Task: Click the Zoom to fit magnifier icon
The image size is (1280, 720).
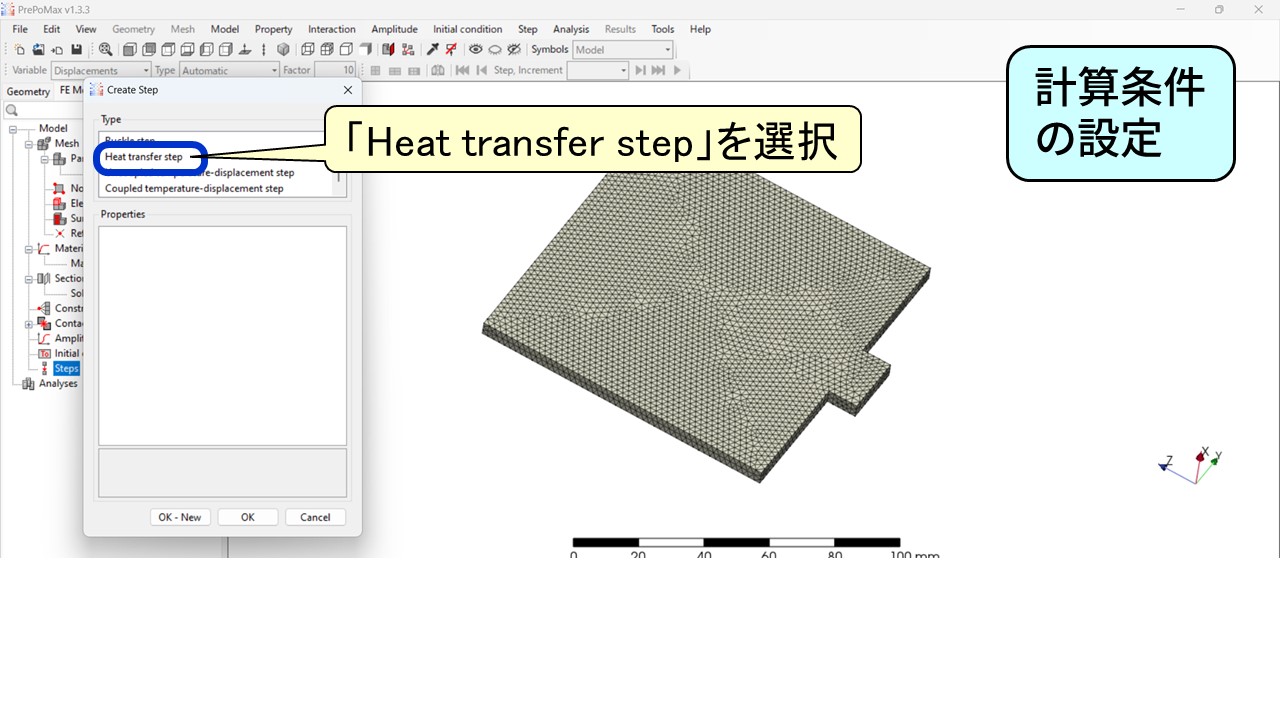Action: 105,49
